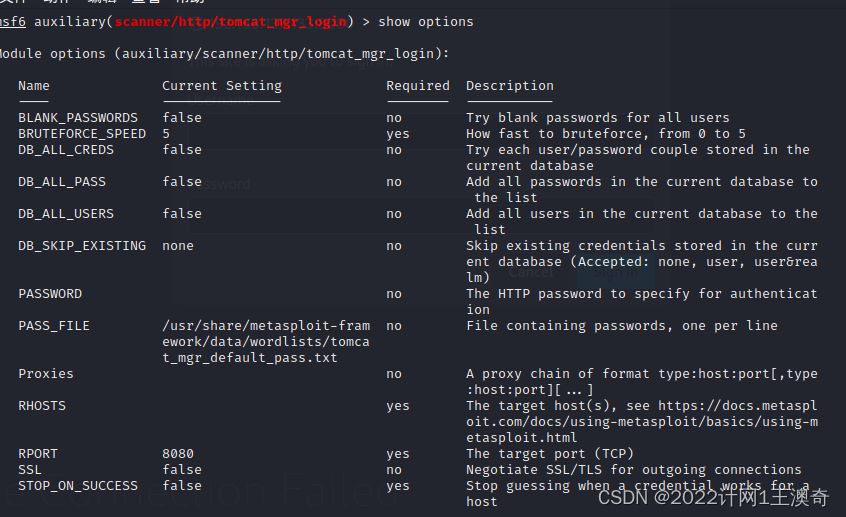Viewport: 846px width, 517px height.
Task: Click the docs.metasploit.com URL in RHOSTS description
Action: pos(642,421)
